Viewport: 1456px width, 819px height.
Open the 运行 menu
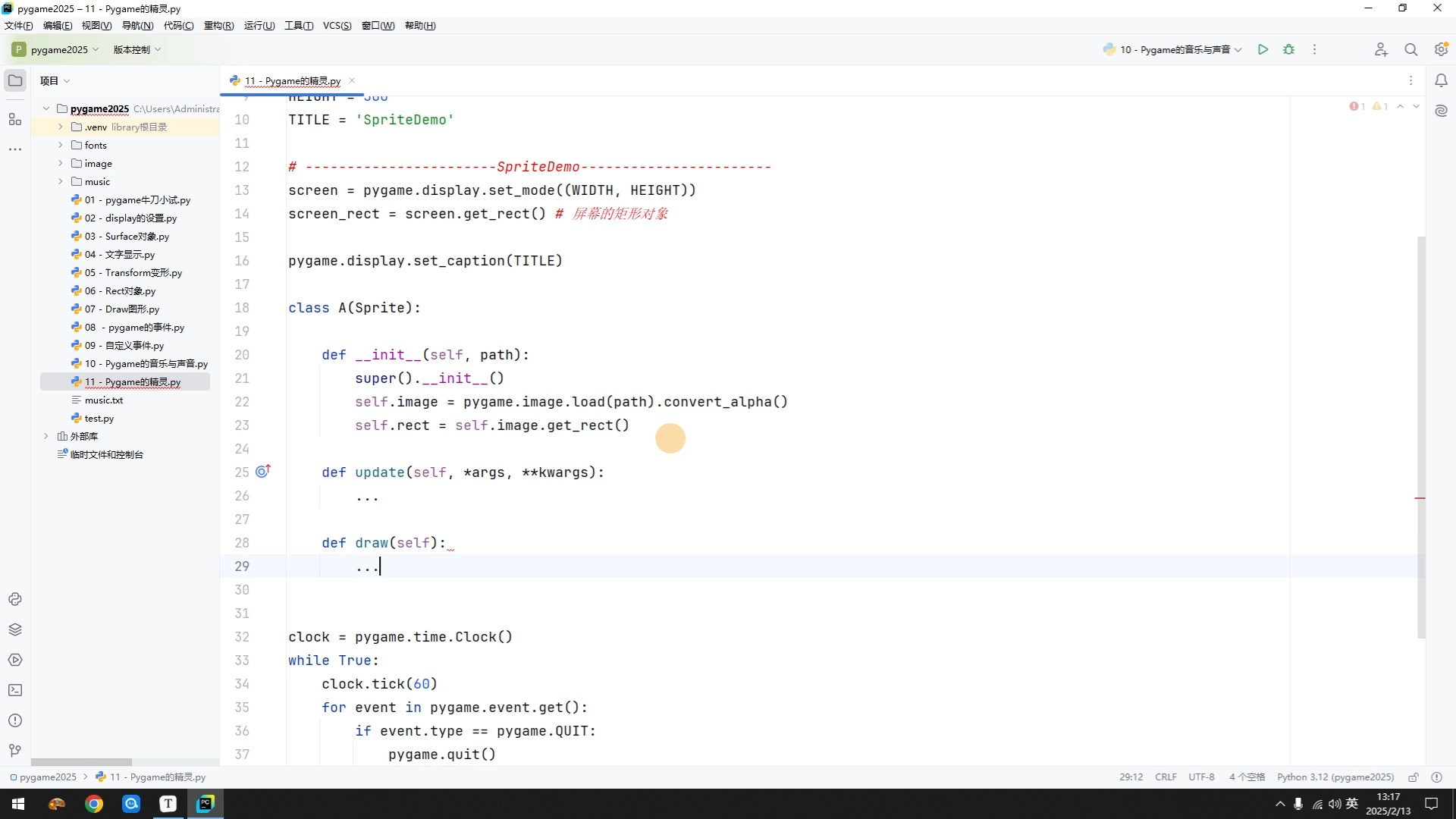(259, 25)
